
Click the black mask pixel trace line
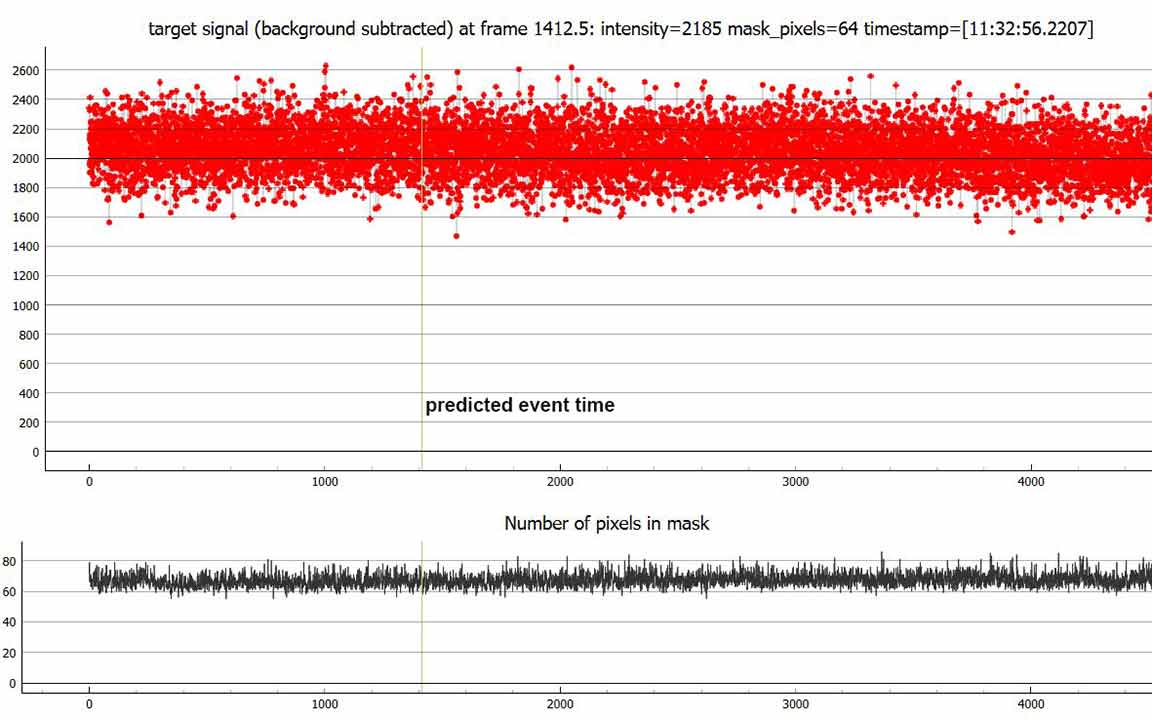[x=621, y=577]
